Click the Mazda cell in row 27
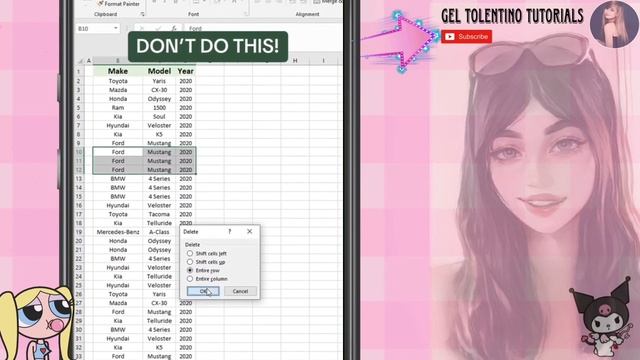 pyautogui.click(x=118, y=303)
